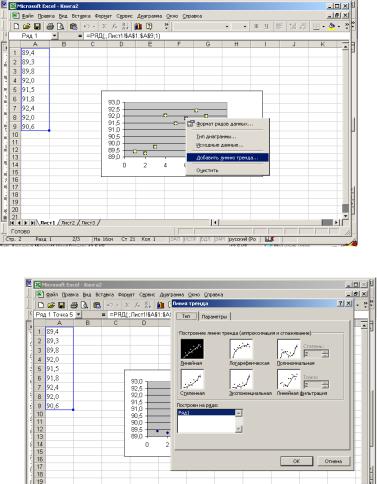This screenshot has width=377, height=484.
Task: Open Справка menu in trendline-dialog window
Action: 214,295
